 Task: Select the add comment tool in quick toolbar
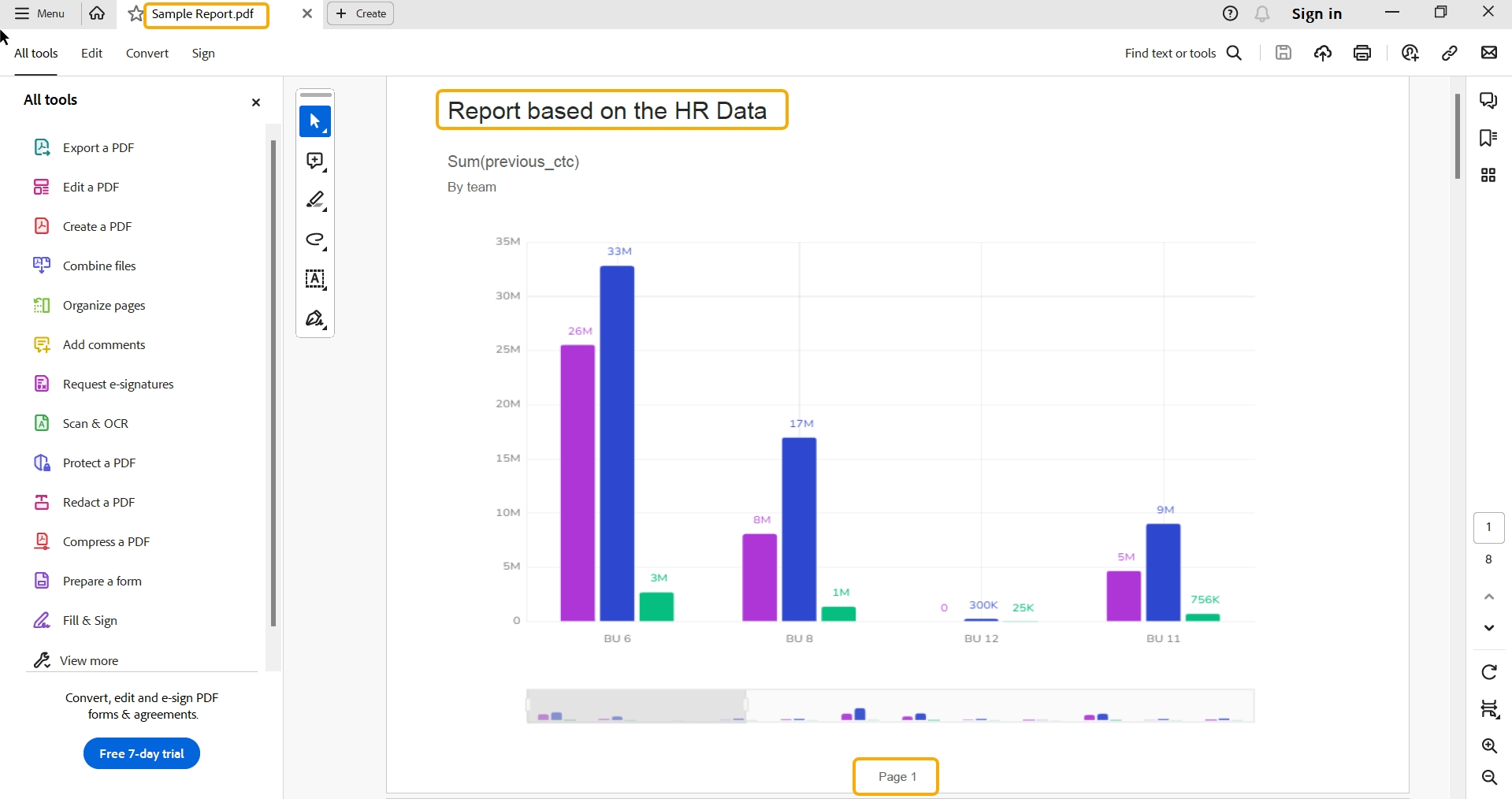point(314,161)
